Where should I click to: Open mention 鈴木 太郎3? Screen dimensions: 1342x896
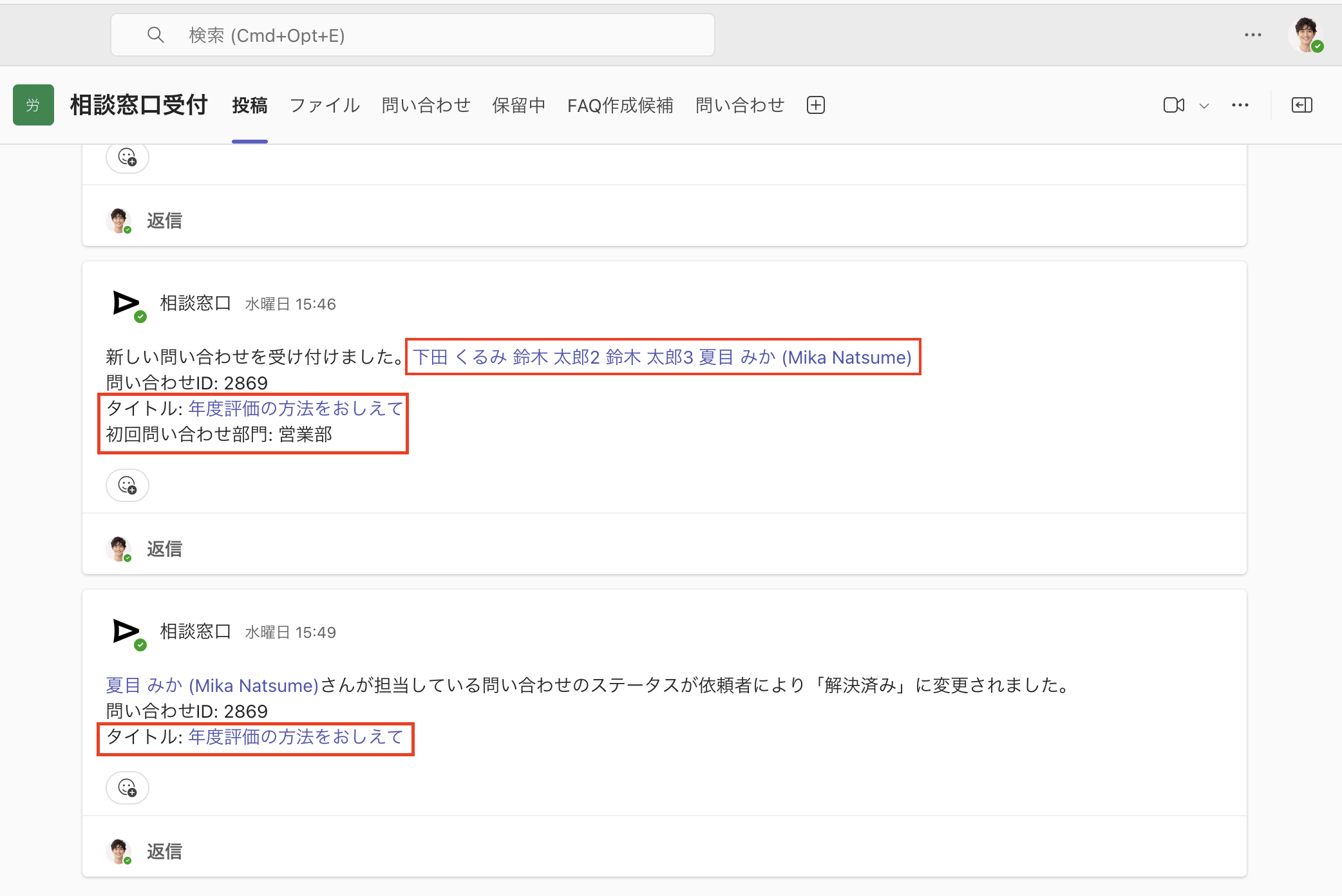coord(649,357)
